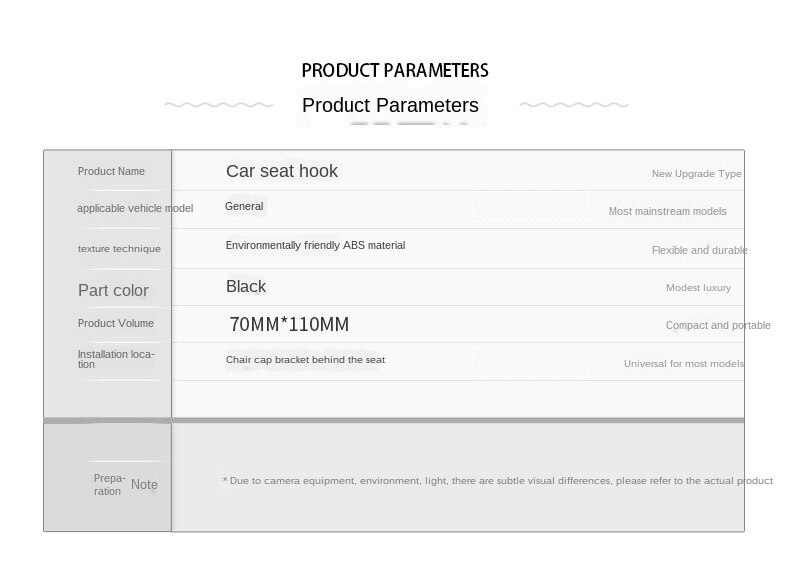Image resolution: width=790 pixels, height=581 pixels.
Task: Click the camera equipment disclaimer note
Action: coord(498,481)
